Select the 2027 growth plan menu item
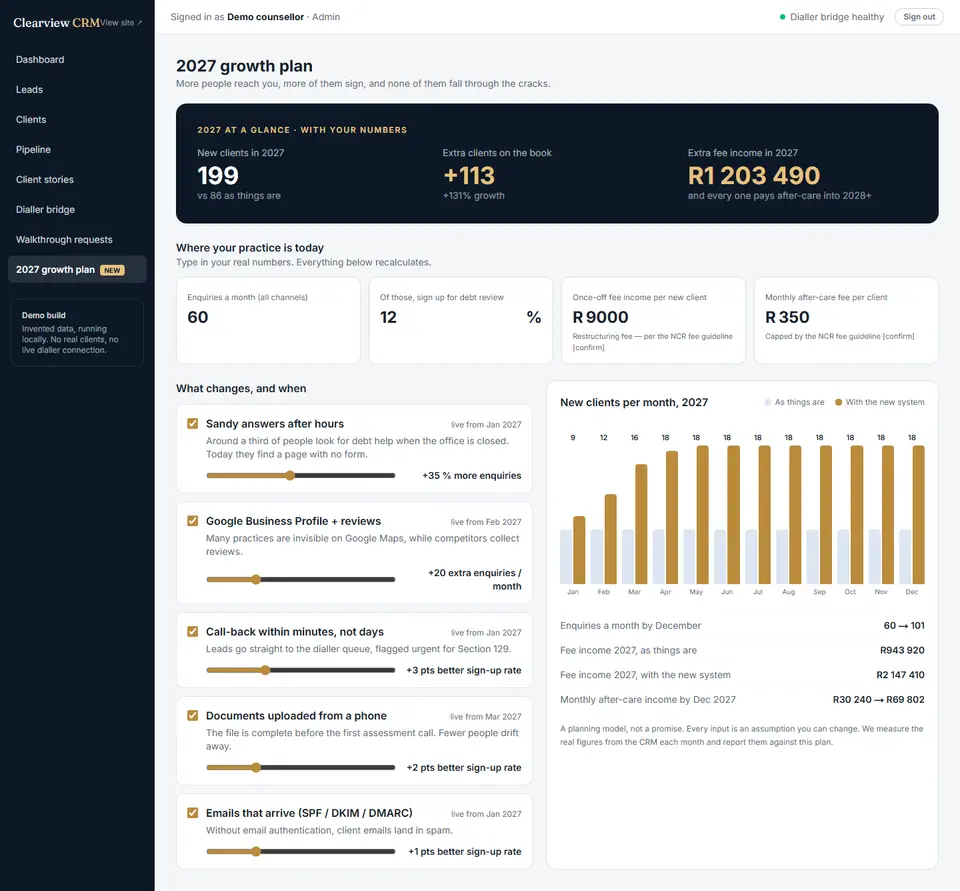The height and width of the screenshot is (891, 960). [77, 269]
